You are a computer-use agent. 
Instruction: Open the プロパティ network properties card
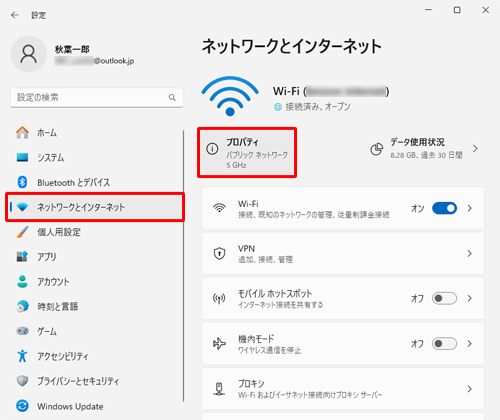click(x=247, y=152)
